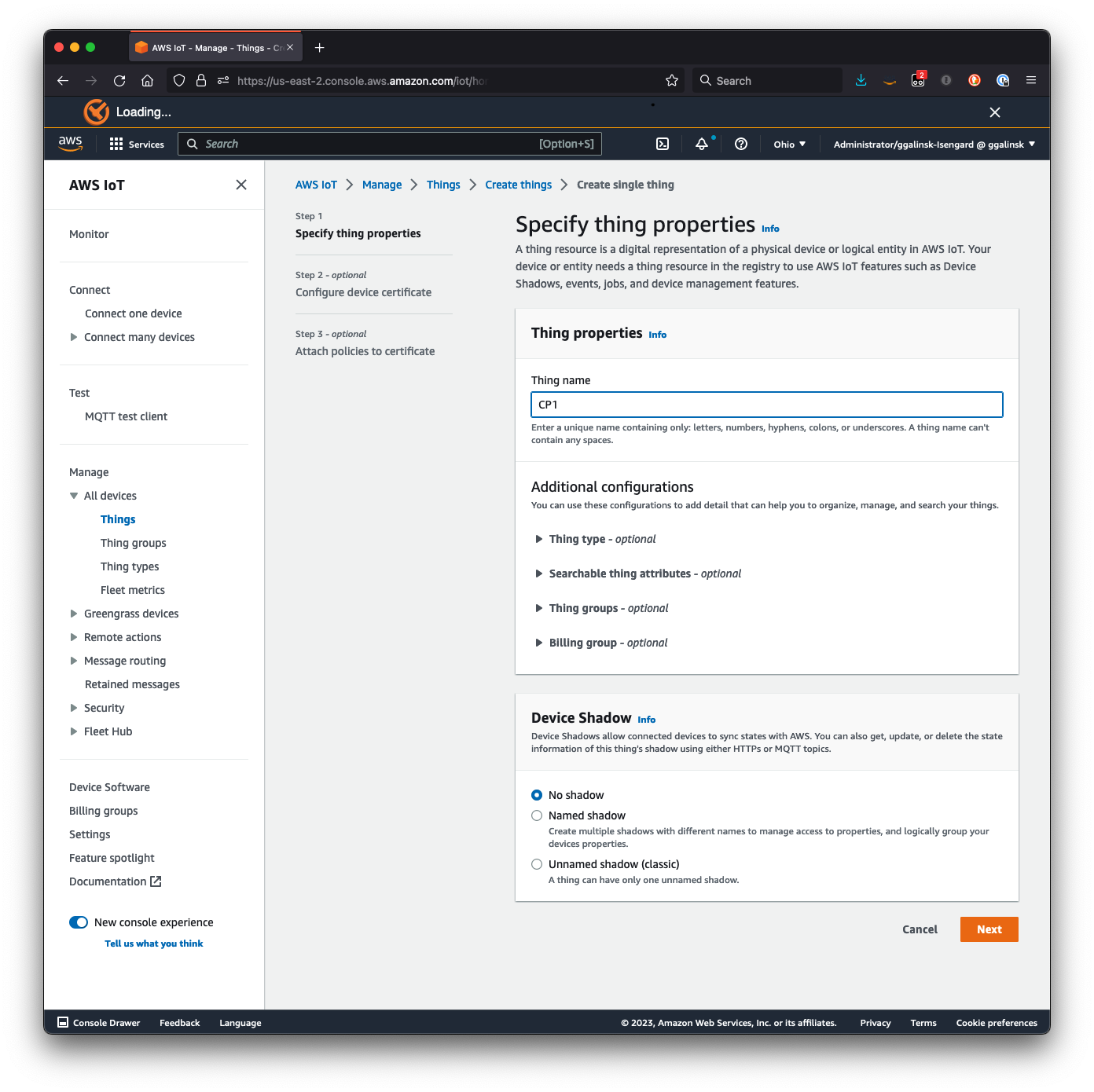Disable the New console experience toggle

pyautogui.click(x=78, y=922)
